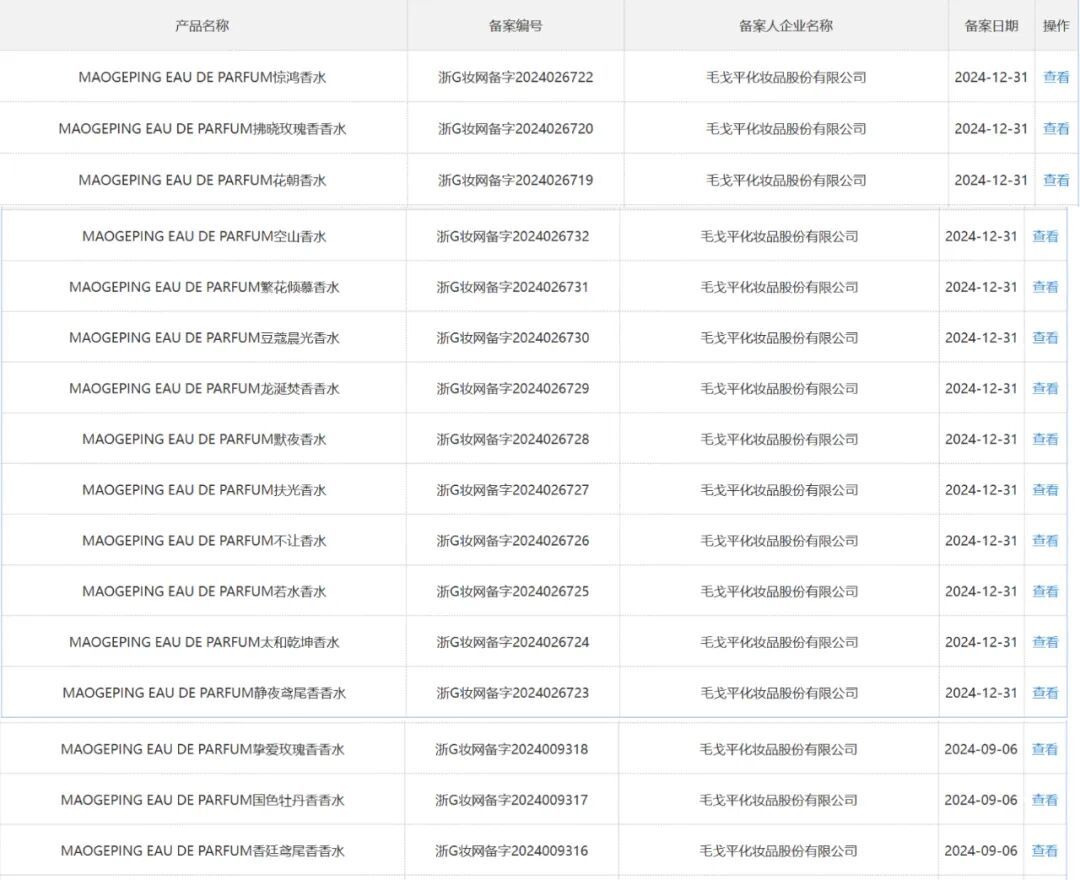Select product name ending 惊鸿香水
The height and width of the screenshot is (880, 1080).
pos(202,77)
